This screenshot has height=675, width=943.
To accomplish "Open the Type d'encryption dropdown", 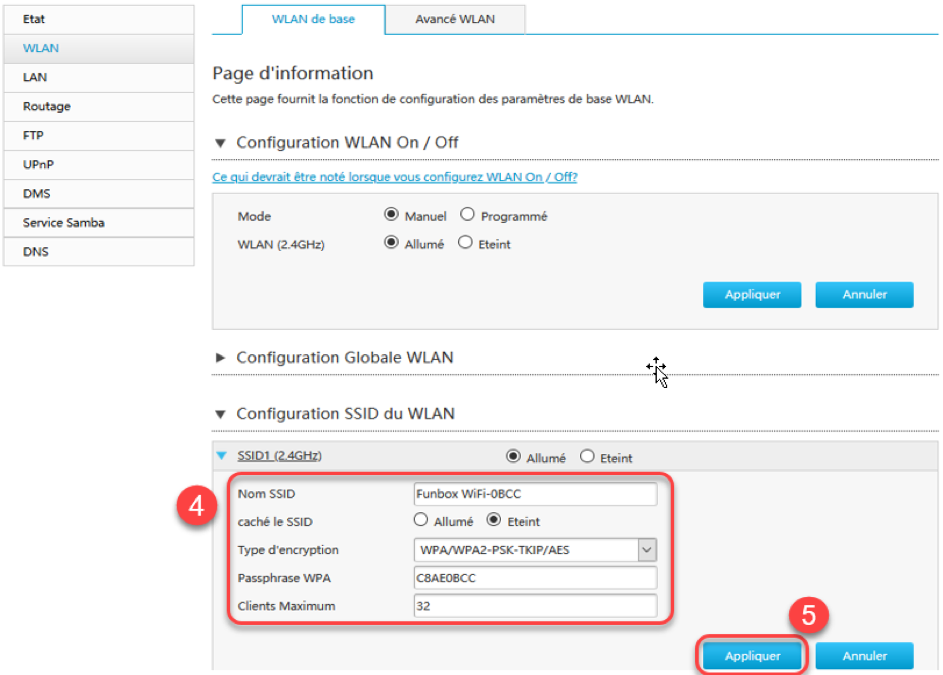I will (647, 550).
